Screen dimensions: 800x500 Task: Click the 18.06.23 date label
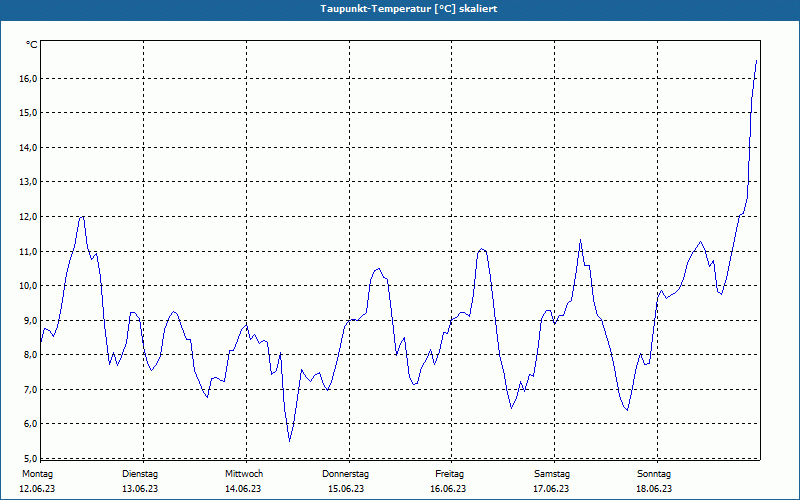click(654, 489)
